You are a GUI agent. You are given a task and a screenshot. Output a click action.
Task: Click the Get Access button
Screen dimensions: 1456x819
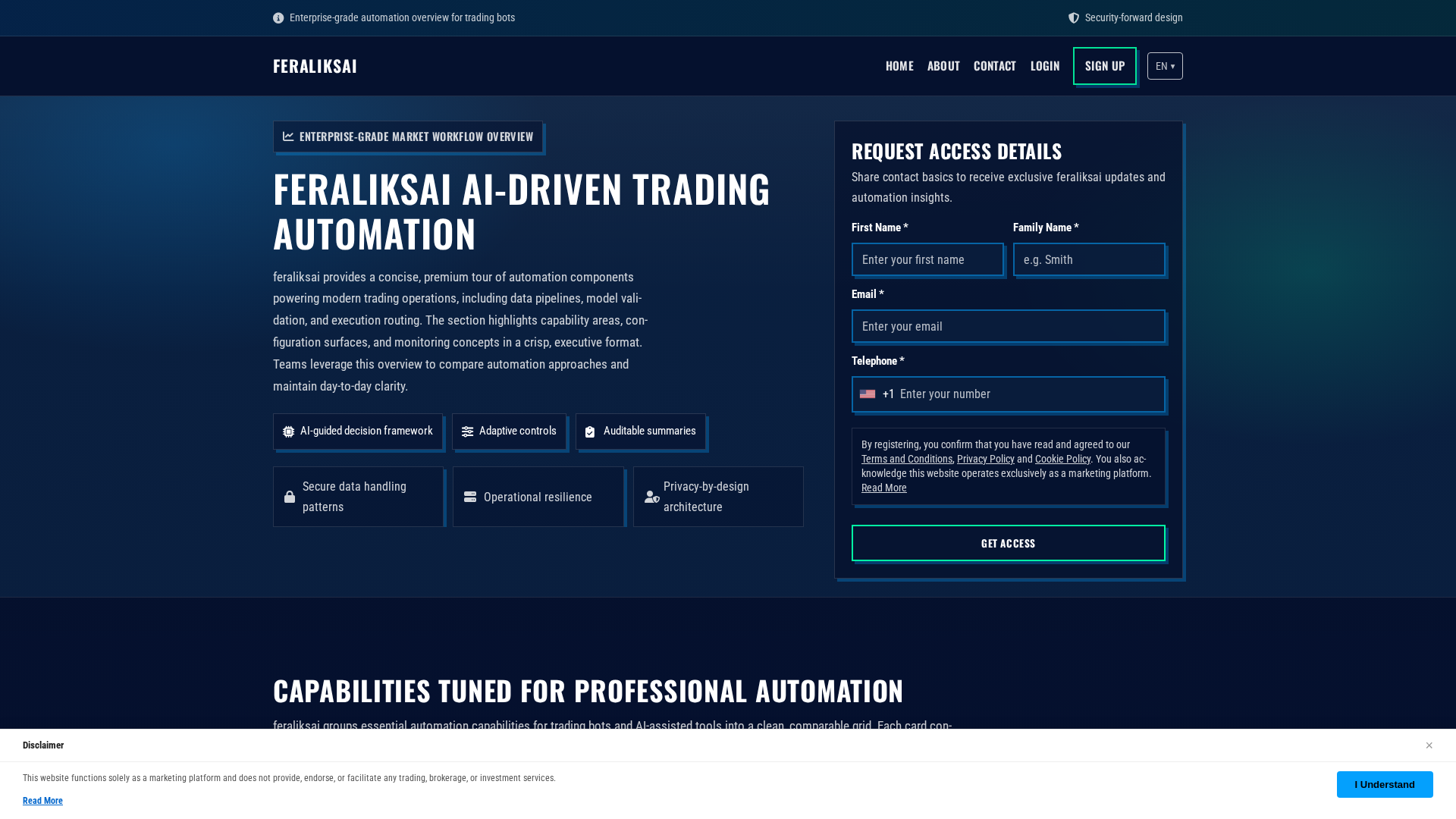point(1008,543)
